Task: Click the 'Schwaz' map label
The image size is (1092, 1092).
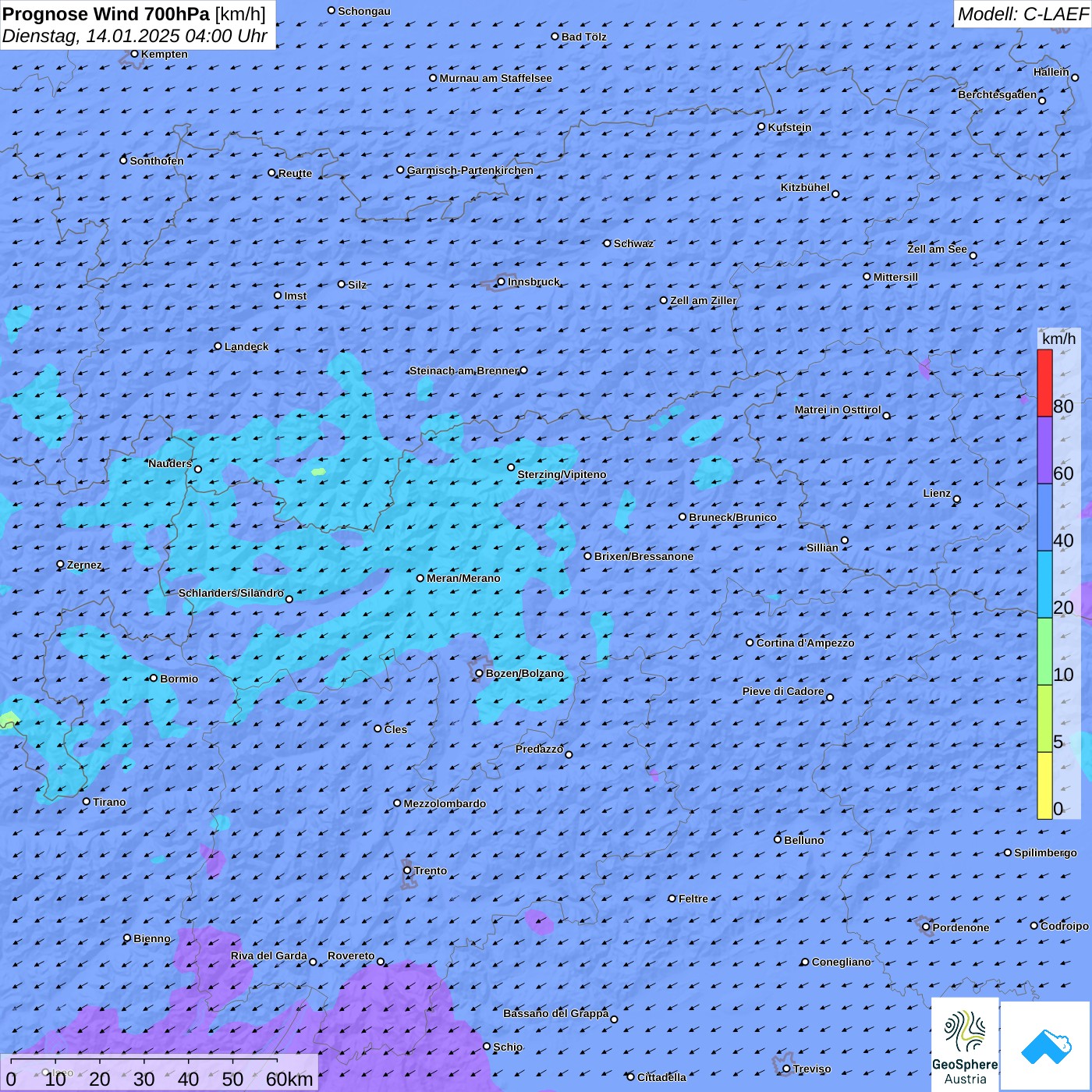Action: 633,243
